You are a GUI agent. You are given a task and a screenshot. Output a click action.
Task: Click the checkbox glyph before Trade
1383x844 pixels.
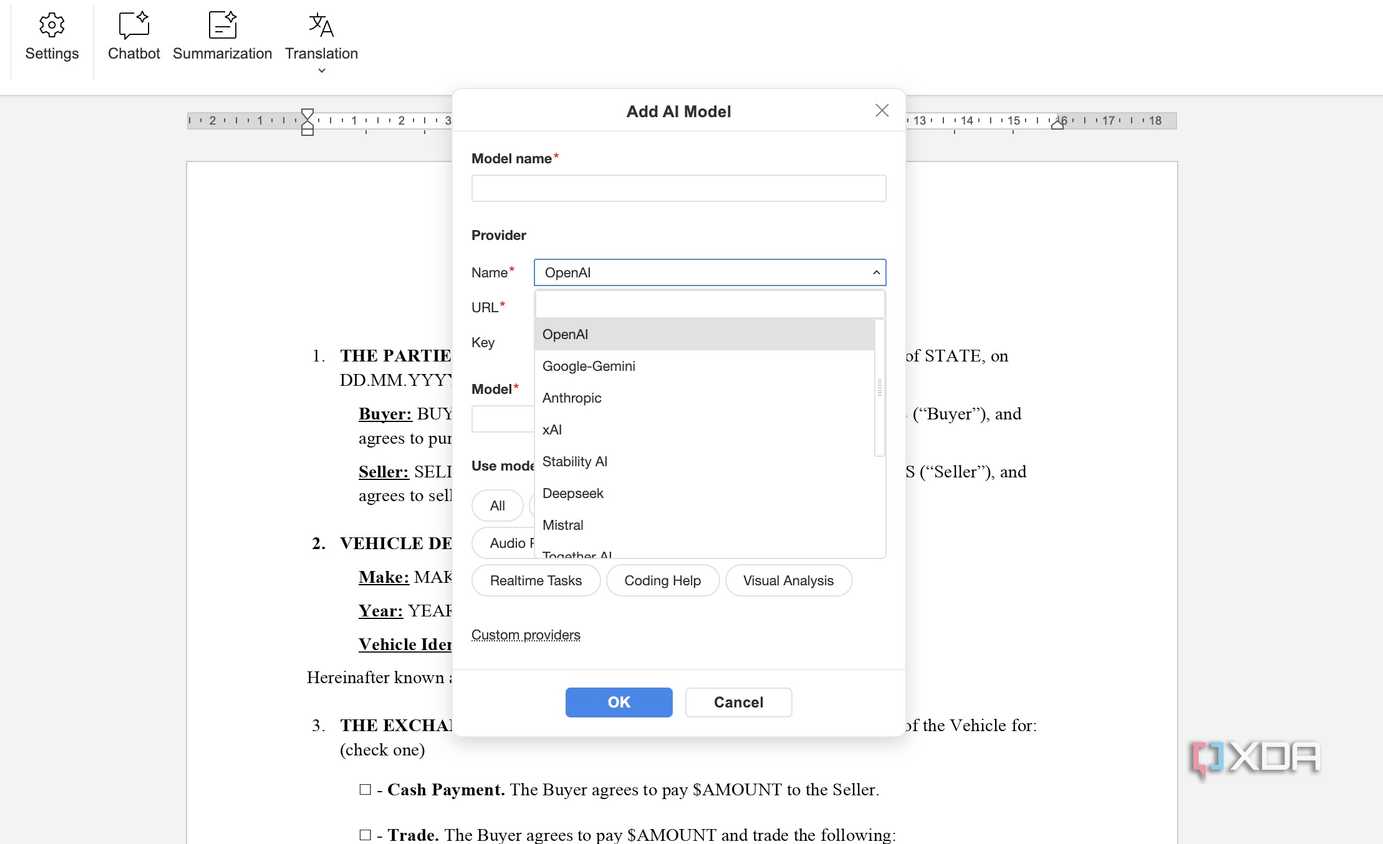pos(365,835)
